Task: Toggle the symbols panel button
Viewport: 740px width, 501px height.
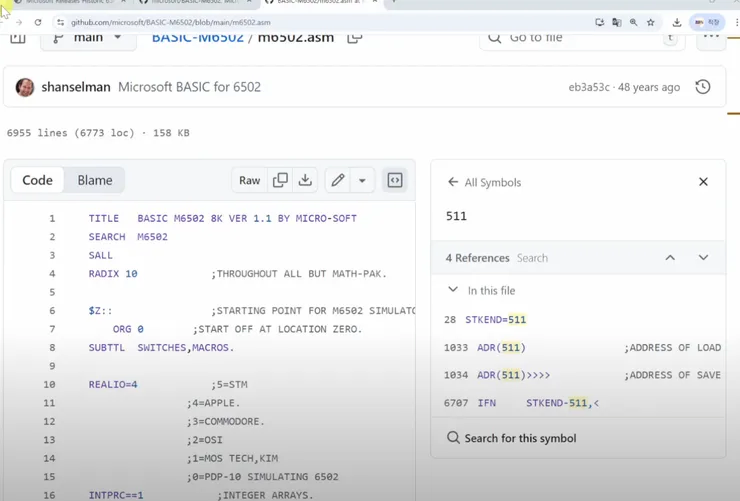Action: click(x=395, y=180)
